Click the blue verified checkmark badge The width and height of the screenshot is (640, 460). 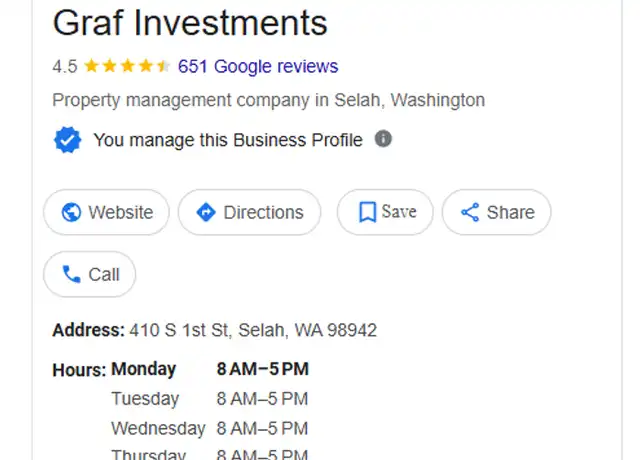(67, 140)
